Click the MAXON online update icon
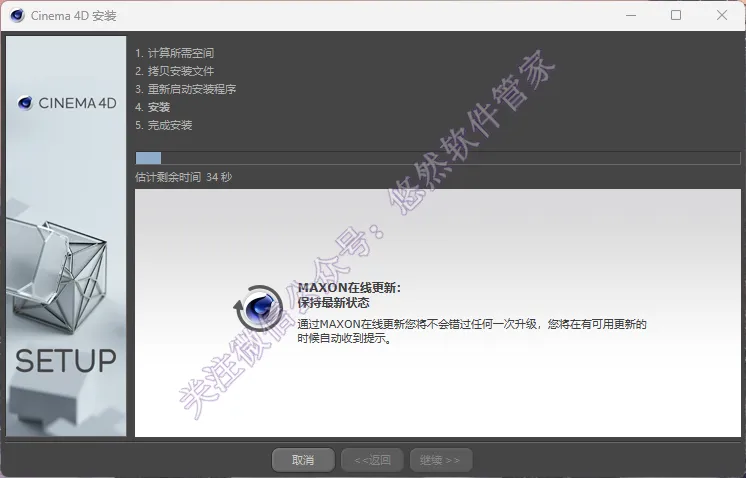This screenshot has height=478, width=746. click(x=258, y=308)
